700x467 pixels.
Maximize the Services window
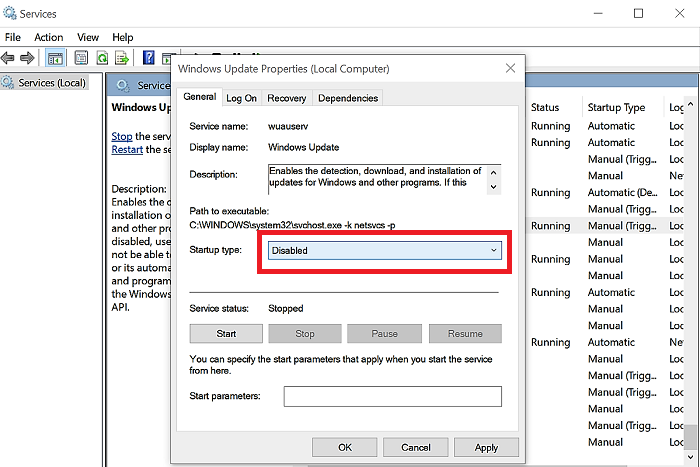point(638,13)
